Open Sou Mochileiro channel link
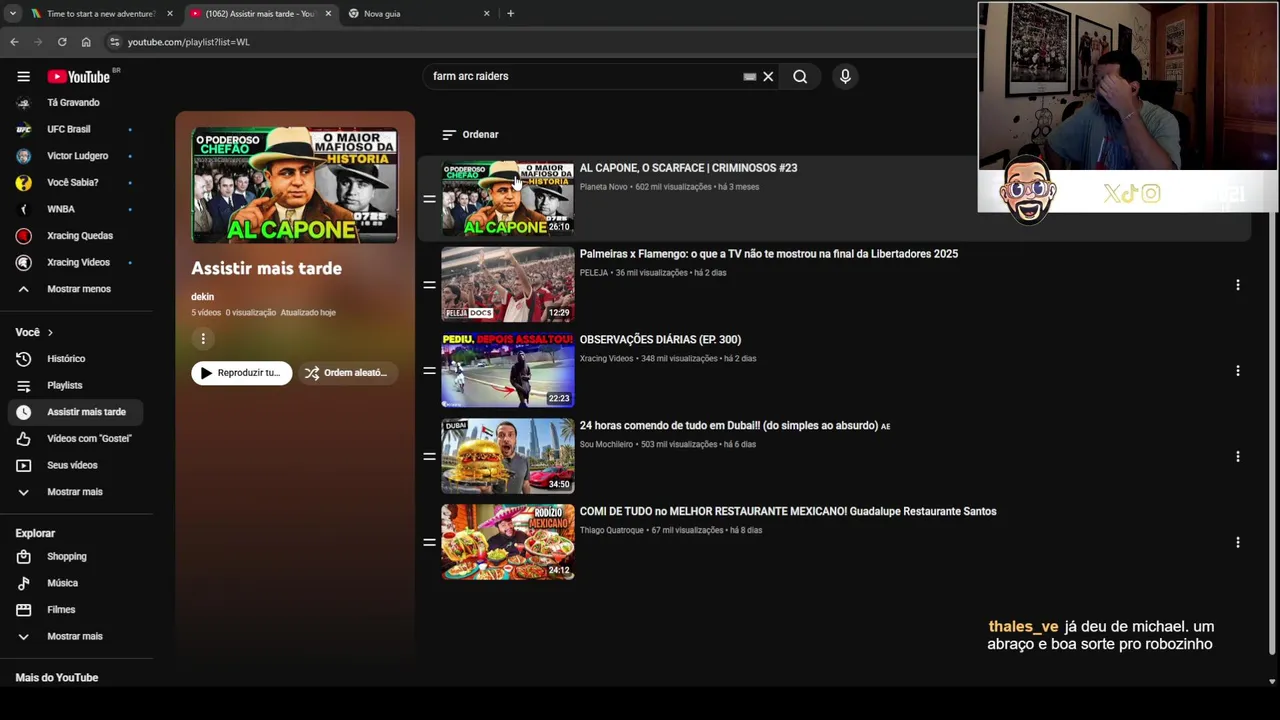1280x720 pixels. [606, 445]
